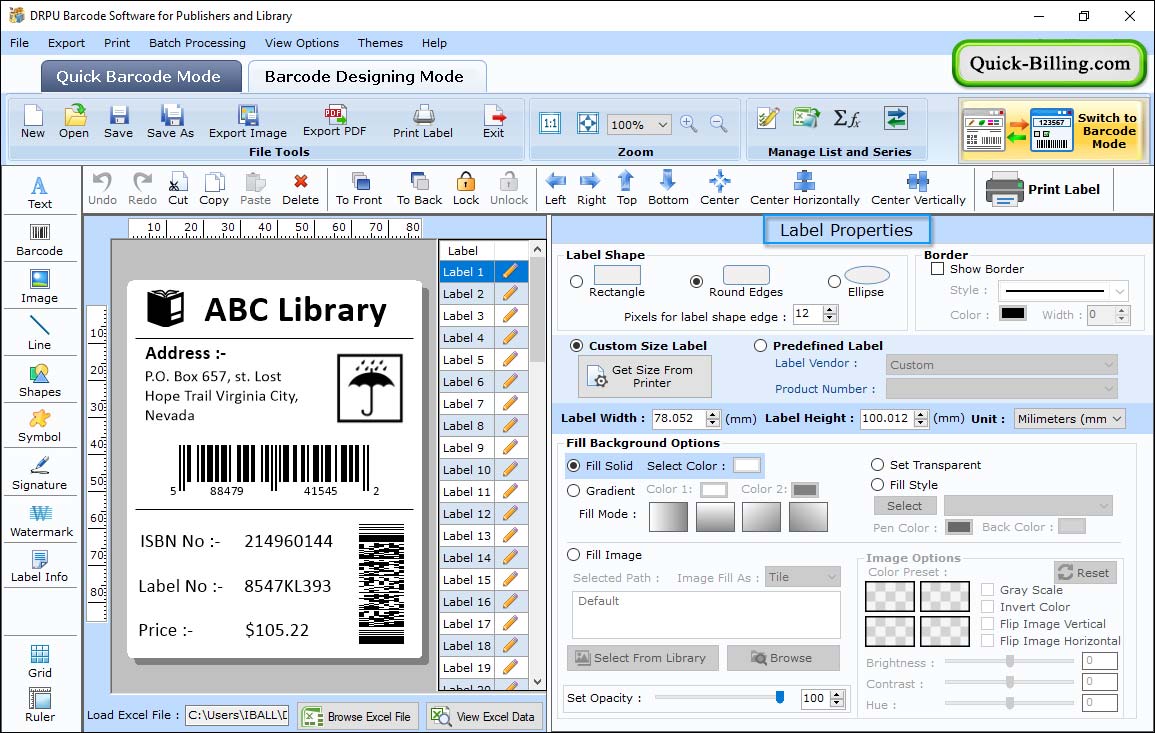This screenshot has height=733, width=1155.
Task: Enable Show Border checkbox
Action: point(937,269)
